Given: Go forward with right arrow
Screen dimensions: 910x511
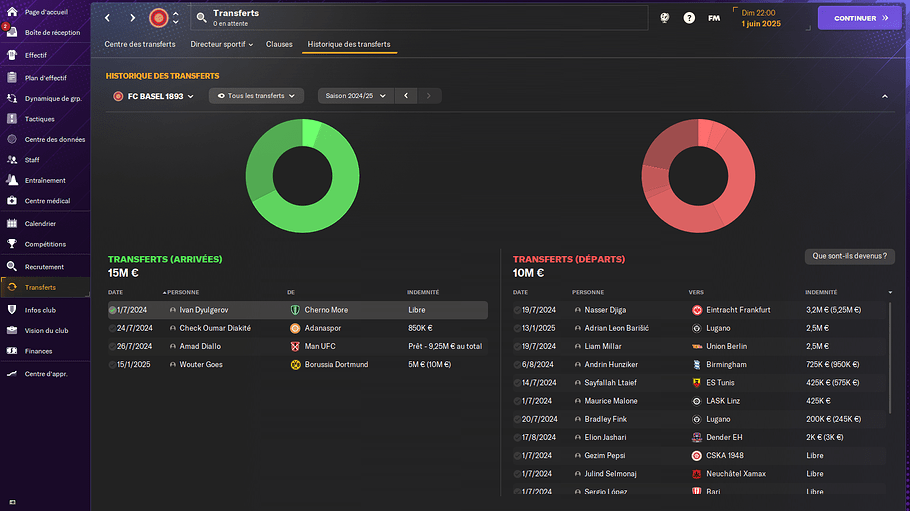Looking at the screenshot, I should click(132, 18).
